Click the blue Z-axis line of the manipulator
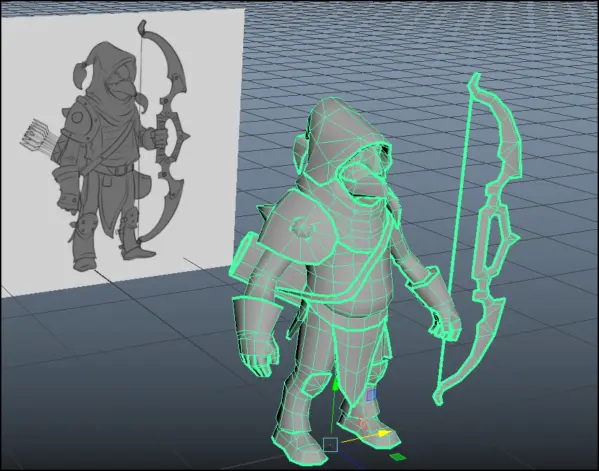The width and height of the screenshot is (599, 471). coord(351,461)
